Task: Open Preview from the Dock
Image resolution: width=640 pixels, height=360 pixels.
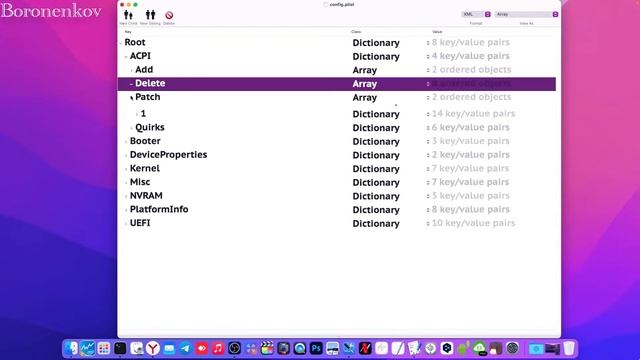Action: pyautogui.click(x=136, y=348)
